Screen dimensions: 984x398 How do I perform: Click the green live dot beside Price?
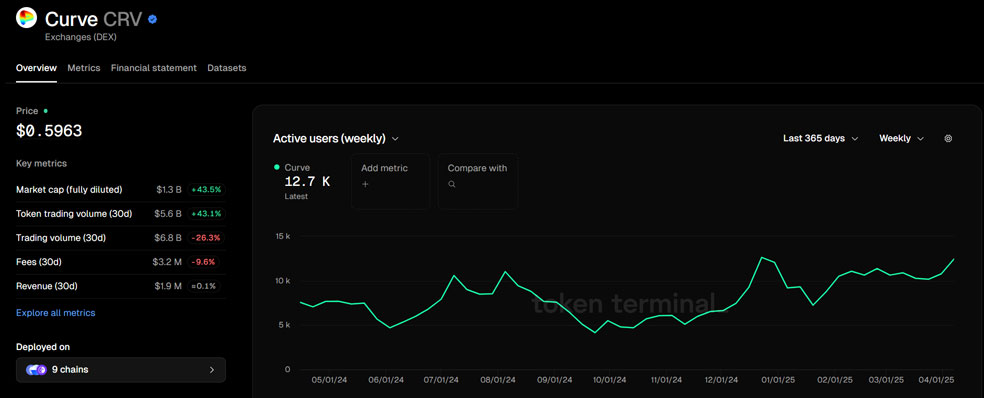click(x=45, y=111)
